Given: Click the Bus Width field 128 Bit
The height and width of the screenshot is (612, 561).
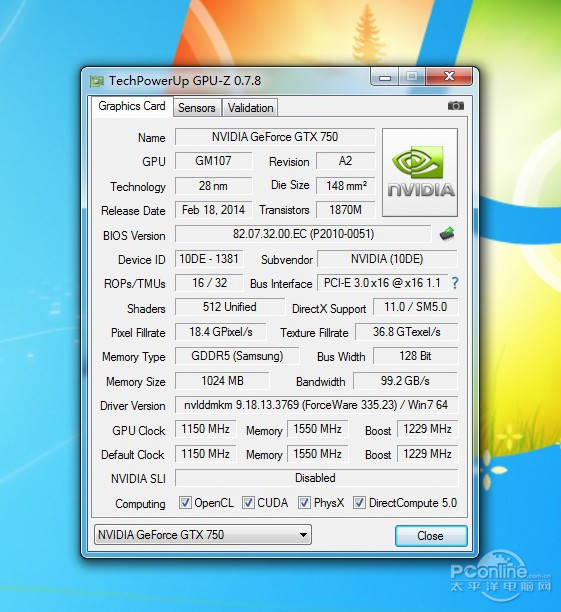Looking at the screenshot, I should coord(415,356).
